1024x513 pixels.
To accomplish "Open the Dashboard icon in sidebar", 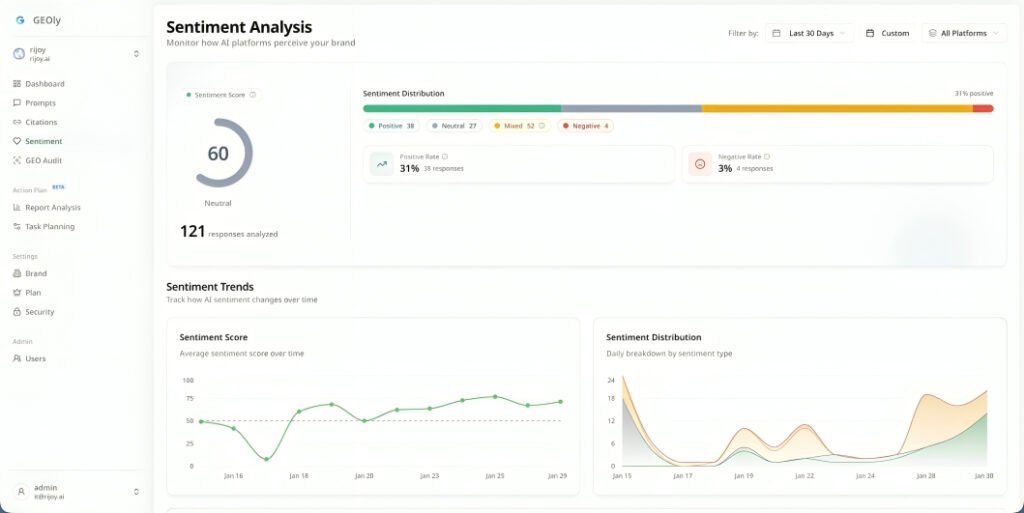I will pos(17,84).
